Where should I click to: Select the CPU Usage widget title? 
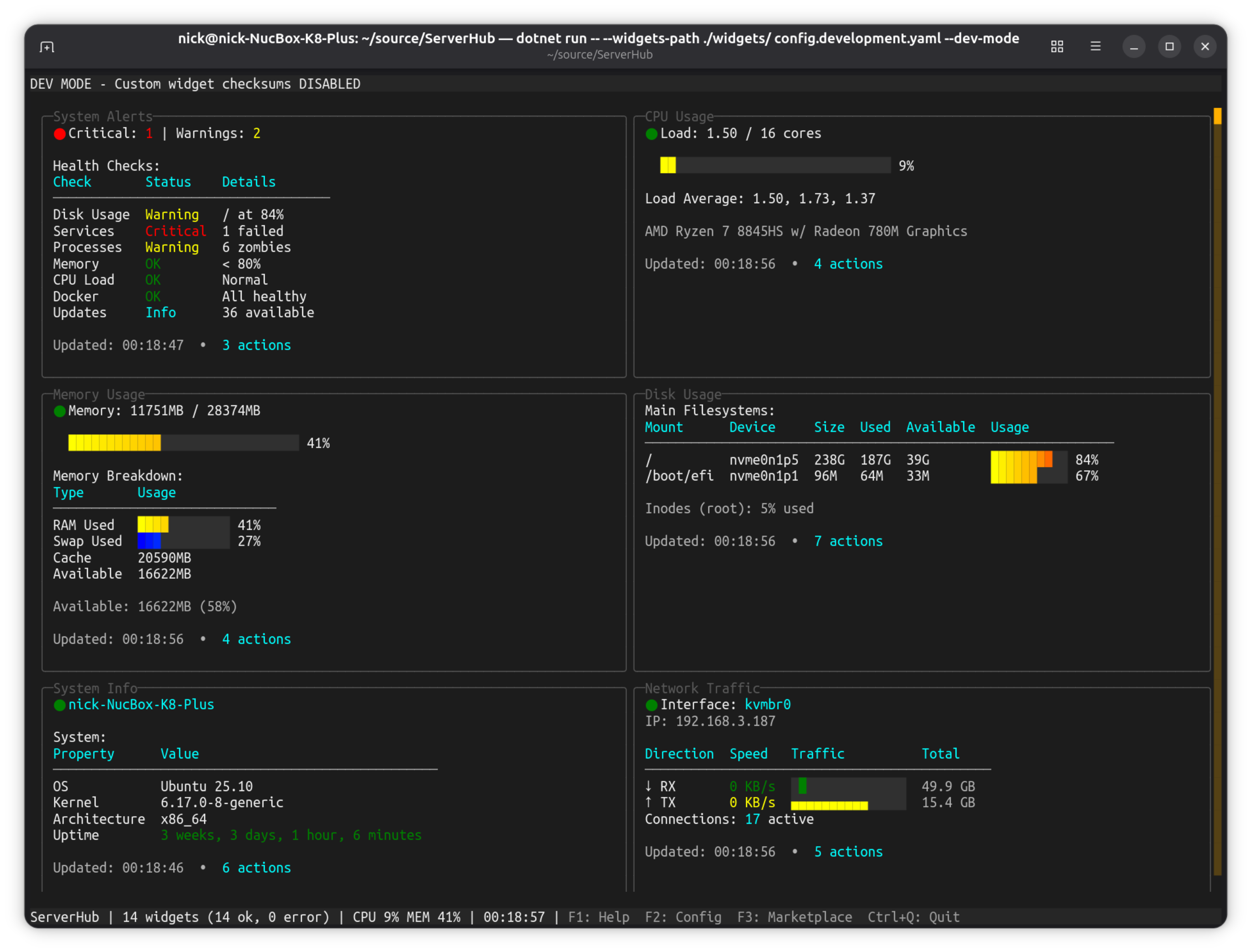click(679, 117)
